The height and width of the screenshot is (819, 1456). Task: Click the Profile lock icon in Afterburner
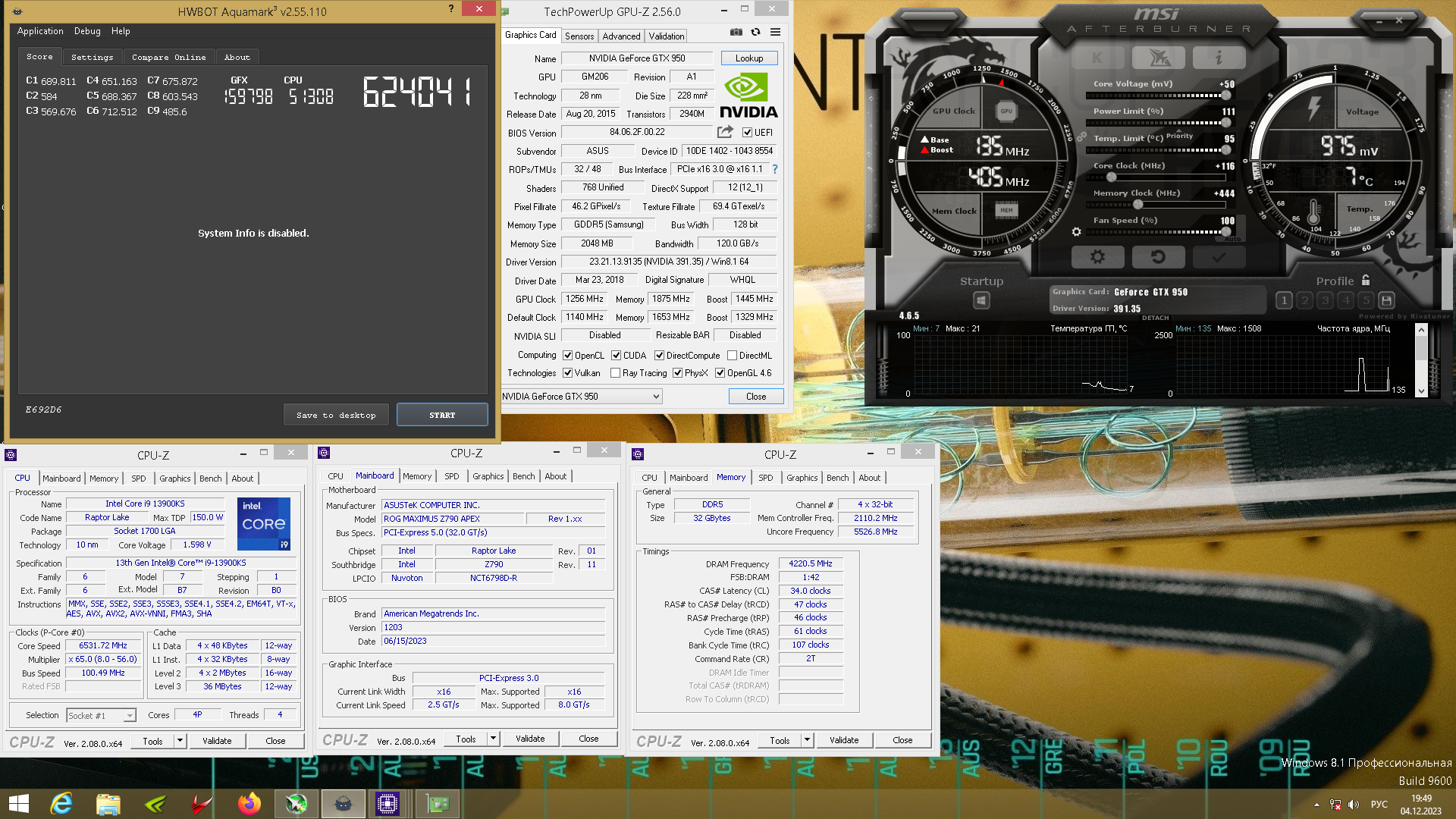click(1366, 280)
